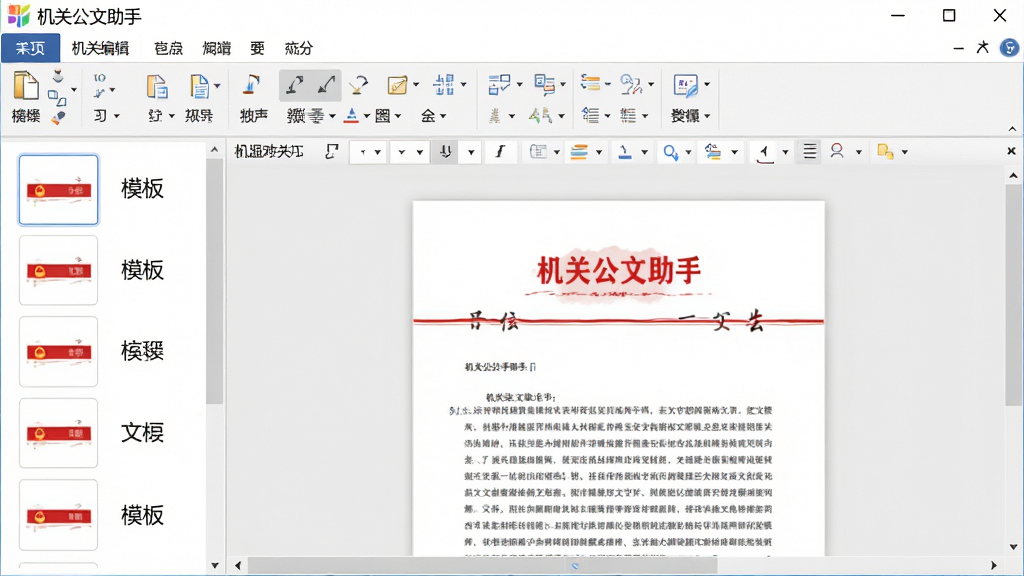Click the person outline icon in secondary toolbar

[837, 151]
